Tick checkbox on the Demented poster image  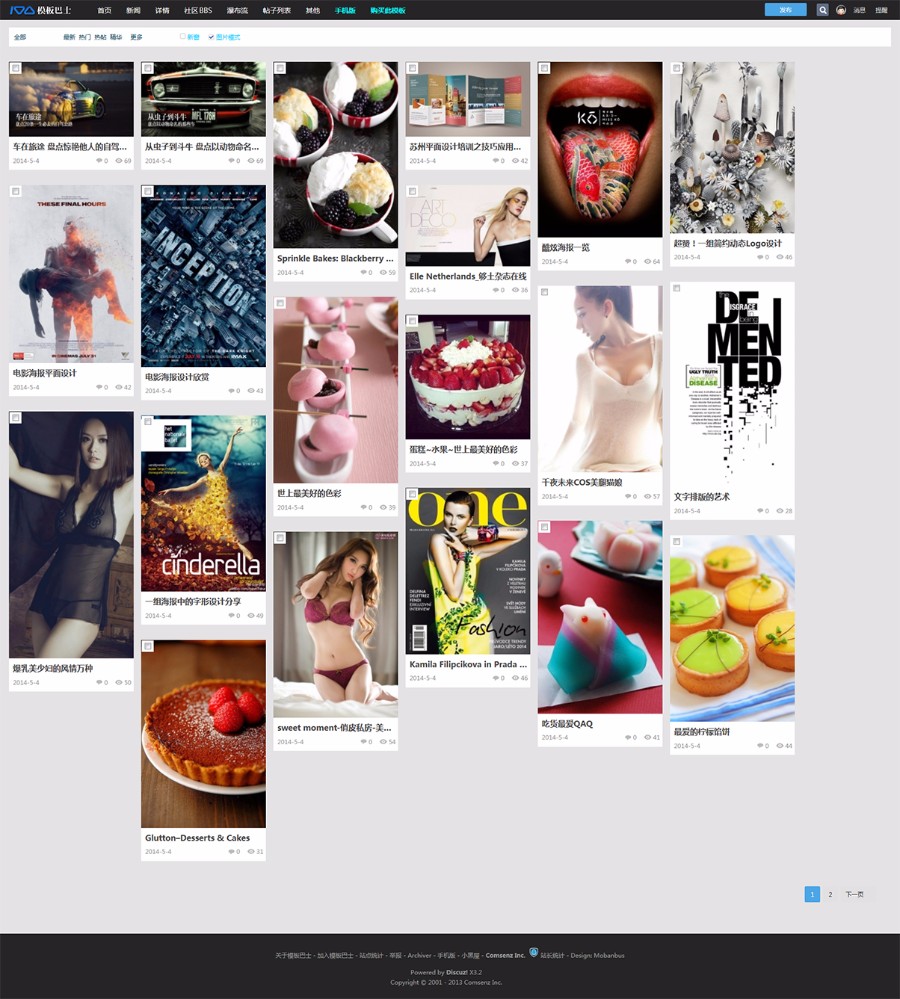677,288
